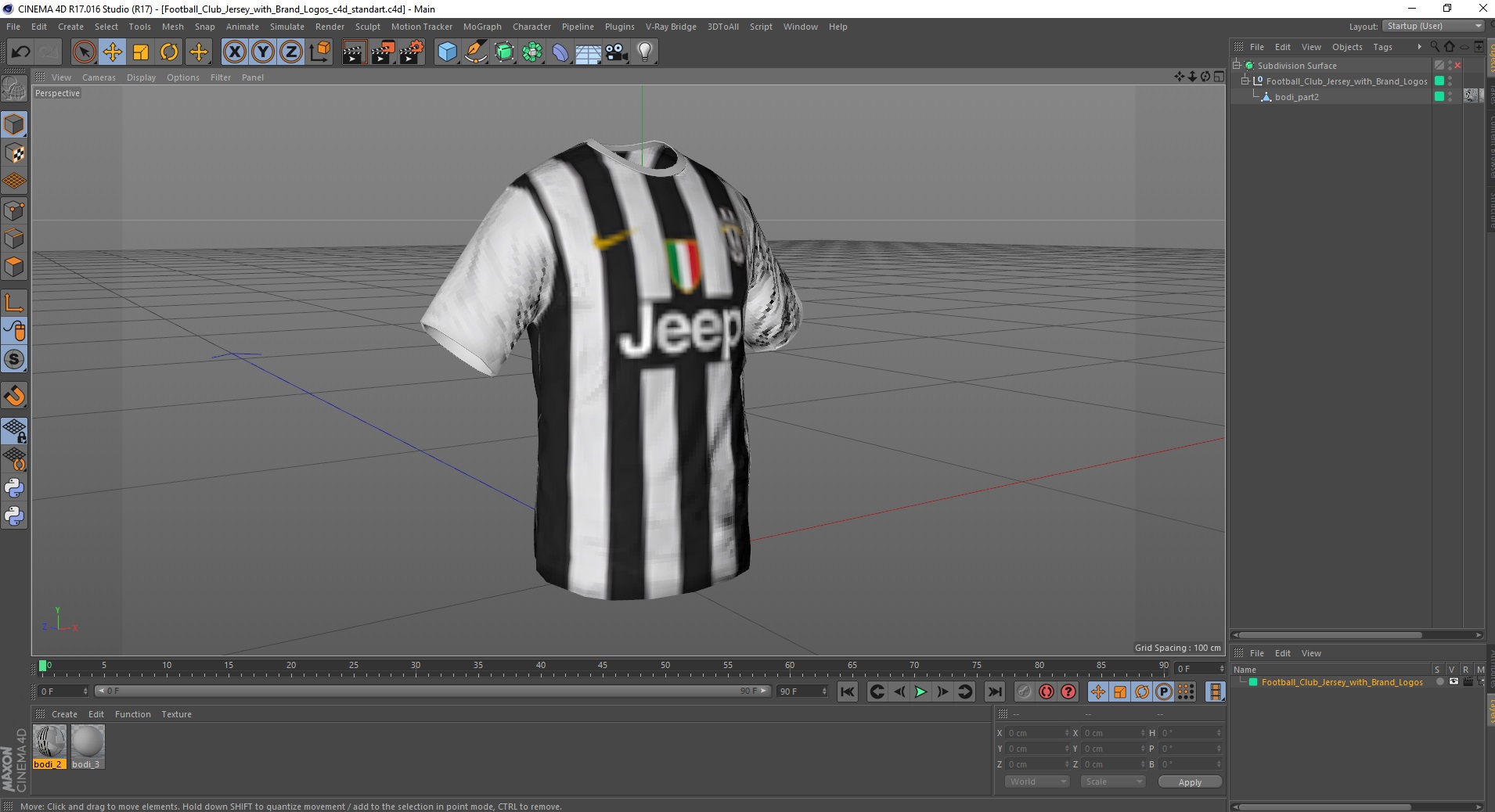Screen dimensions: 1495x812
Task: Open the deformer object icon
Action: [x=560, y=52]
